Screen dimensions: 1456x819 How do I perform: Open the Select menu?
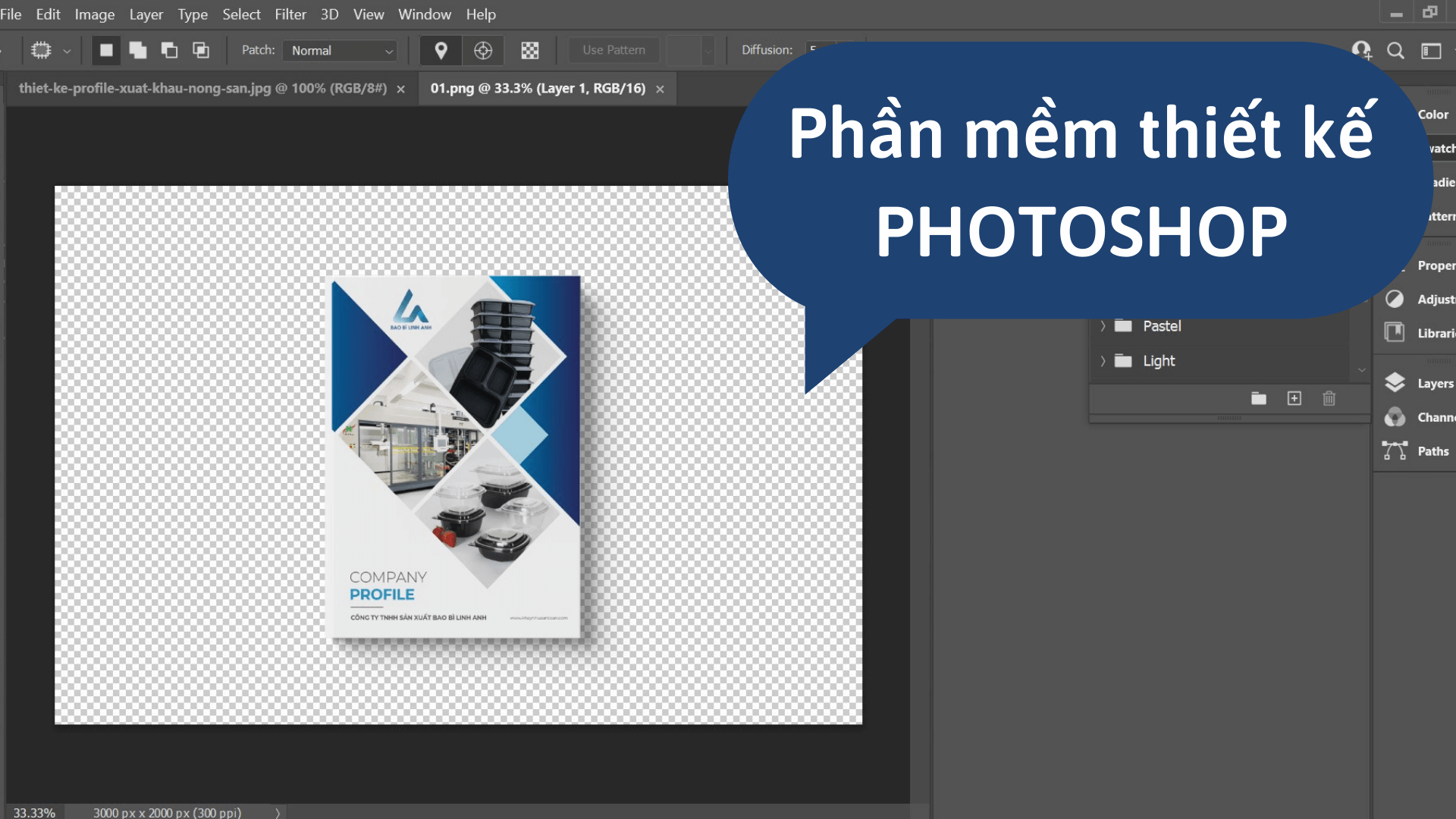click(x=241, y=14)
